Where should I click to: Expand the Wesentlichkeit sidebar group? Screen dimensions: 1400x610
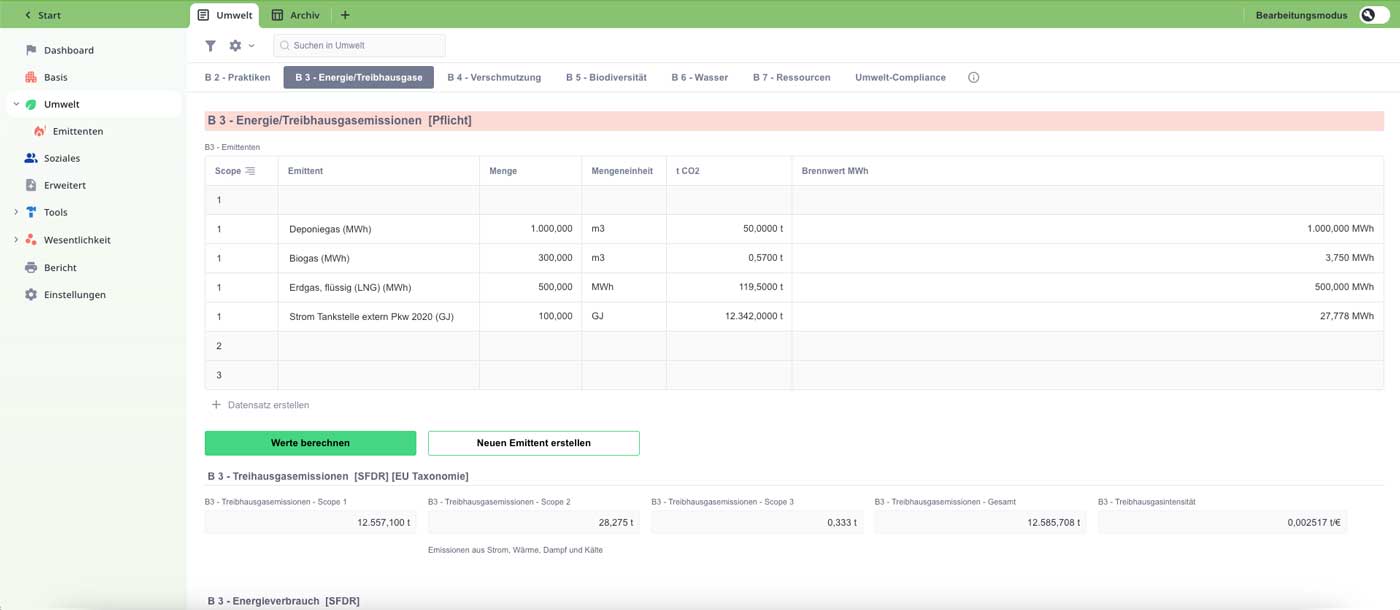click(x=16, y=240)
